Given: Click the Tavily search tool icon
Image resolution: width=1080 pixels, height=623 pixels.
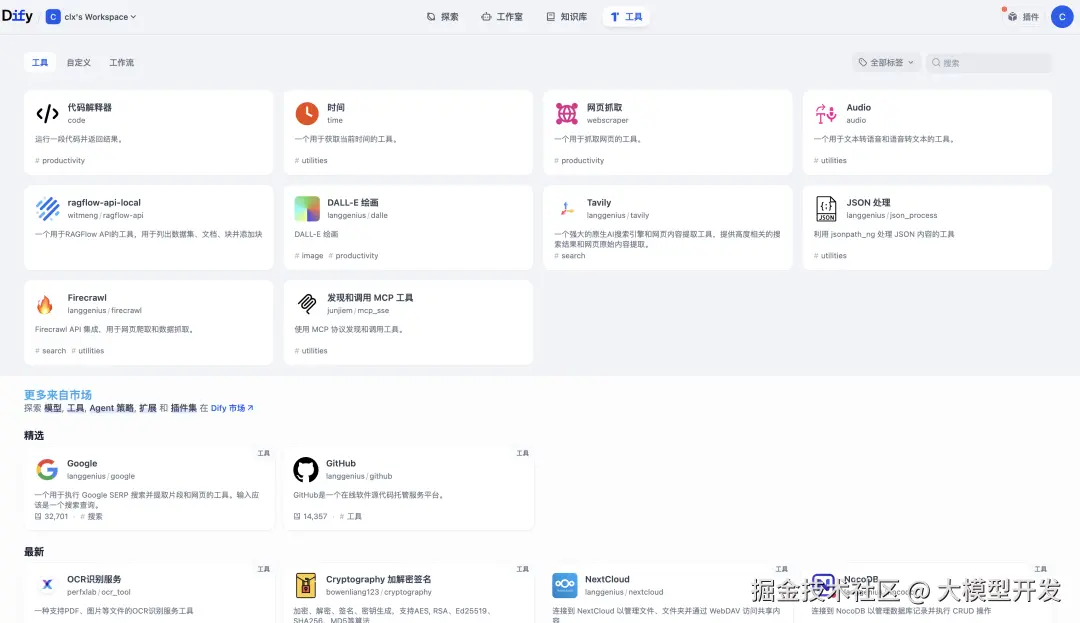Looking at the screenshot, I should click(565, 207).
